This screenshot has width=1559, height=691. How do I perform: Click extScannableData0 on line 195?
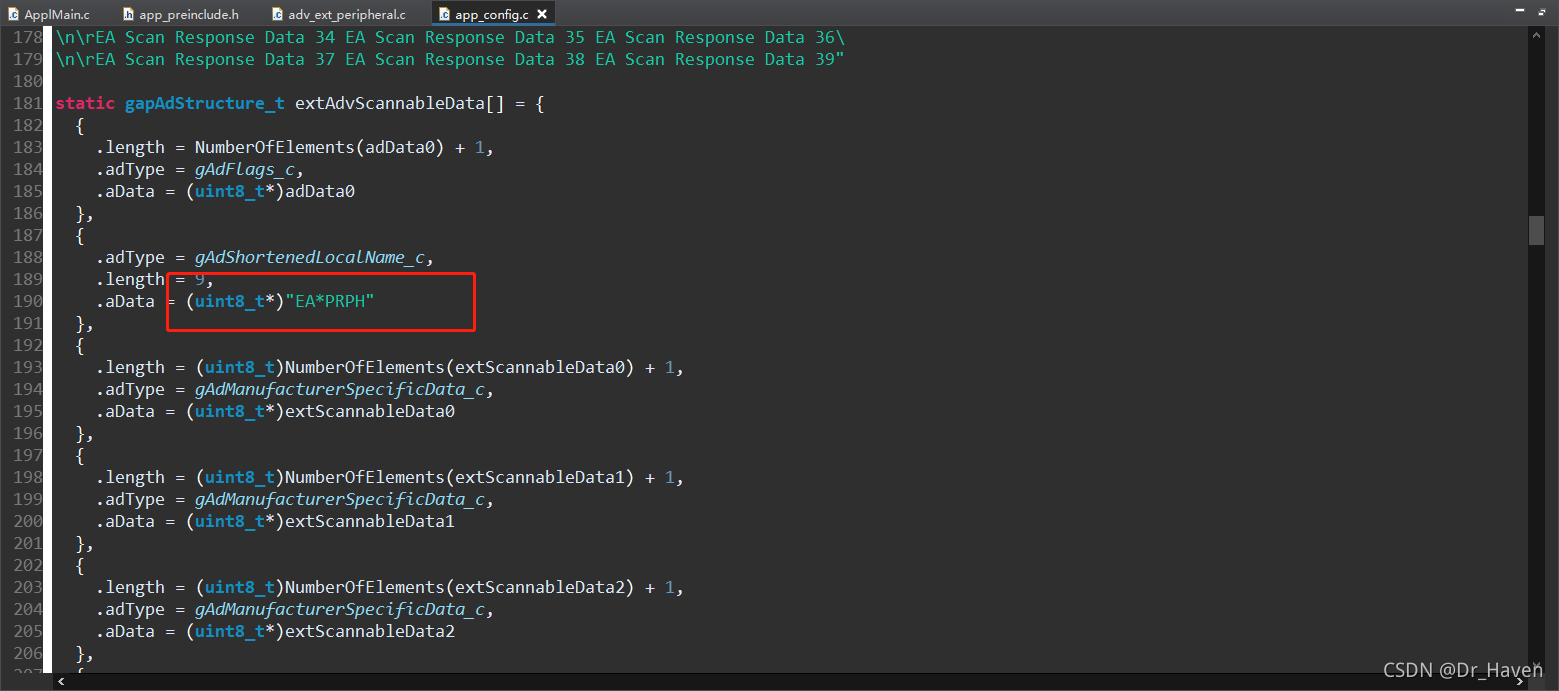pos(369,411)
